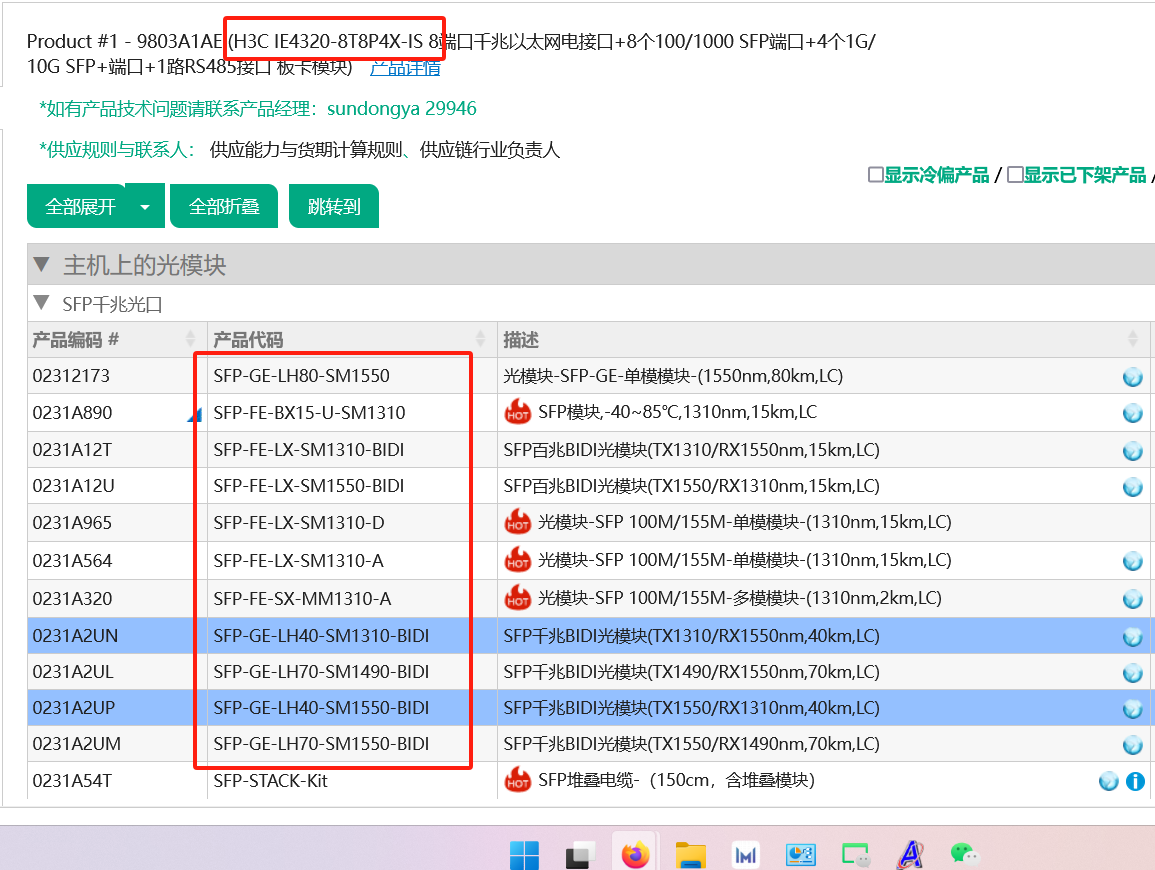1155x870 pixels.
Task: Collapse the 主机上的光模块 section
Action: [42, 264]
